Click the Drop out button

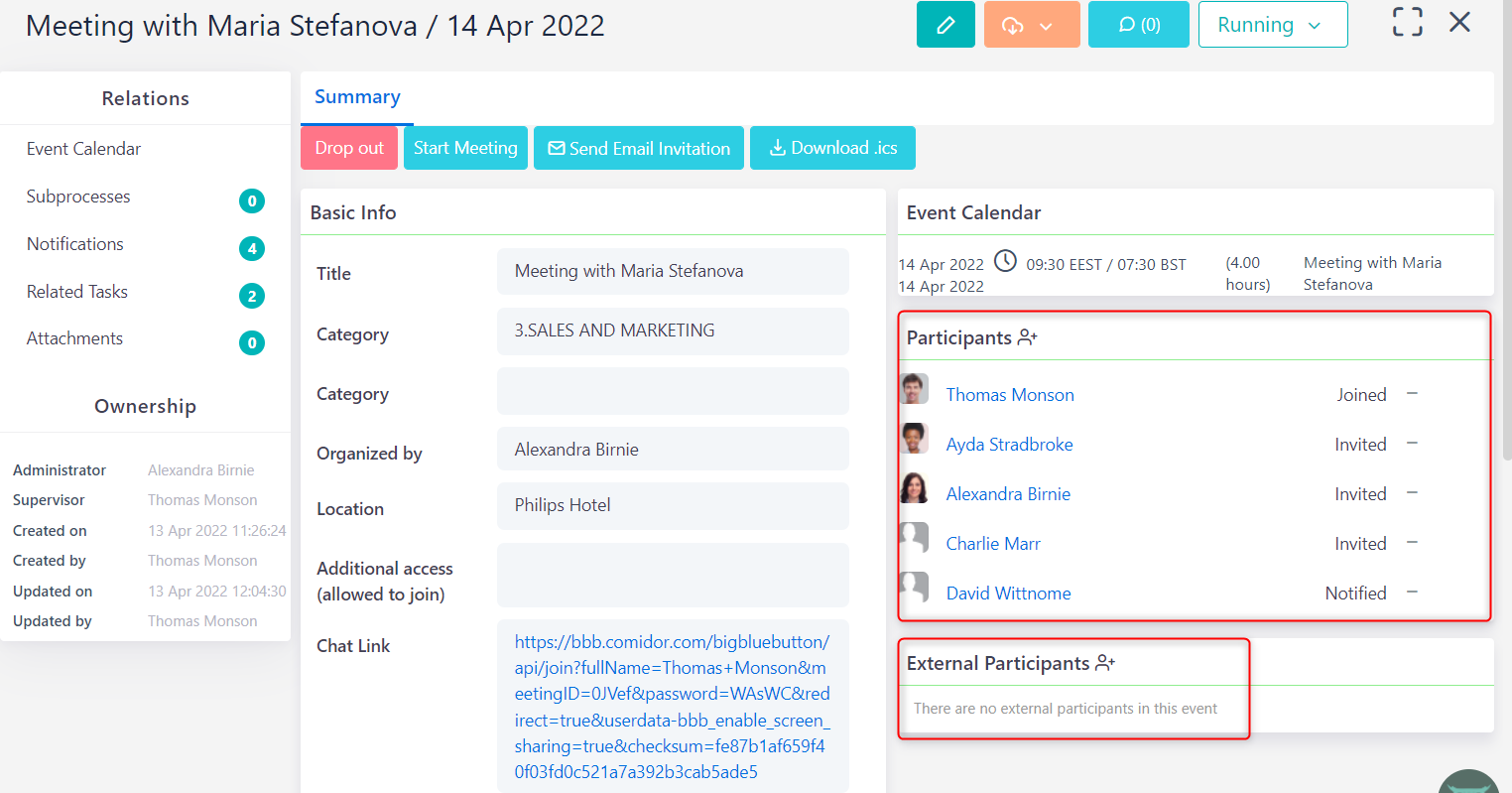pos(348,147)
